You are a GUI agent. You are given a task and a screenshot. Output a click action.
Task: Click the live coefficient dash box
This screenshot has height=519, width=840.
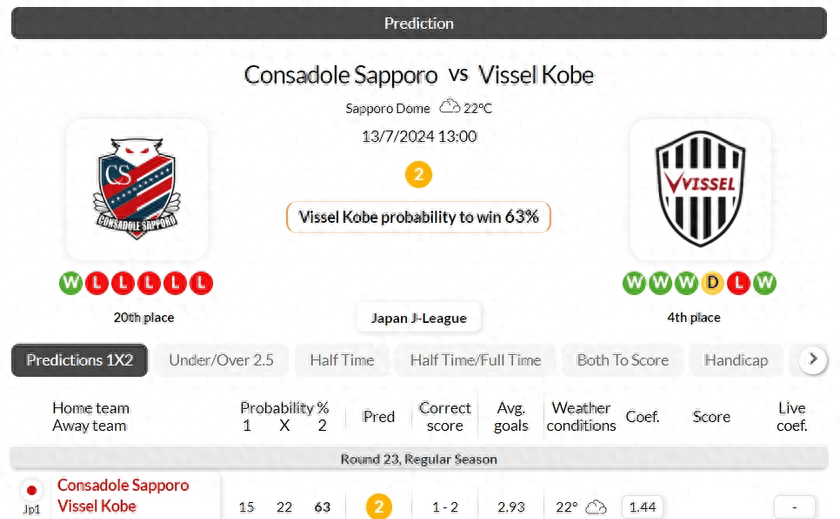792,507
